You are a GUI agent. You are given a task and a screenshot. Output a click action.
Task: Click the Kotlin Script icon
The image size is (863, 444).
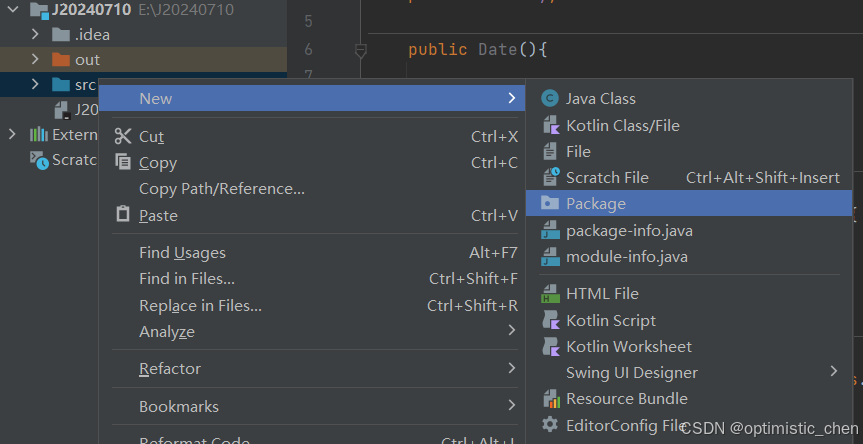pos(549,320)
